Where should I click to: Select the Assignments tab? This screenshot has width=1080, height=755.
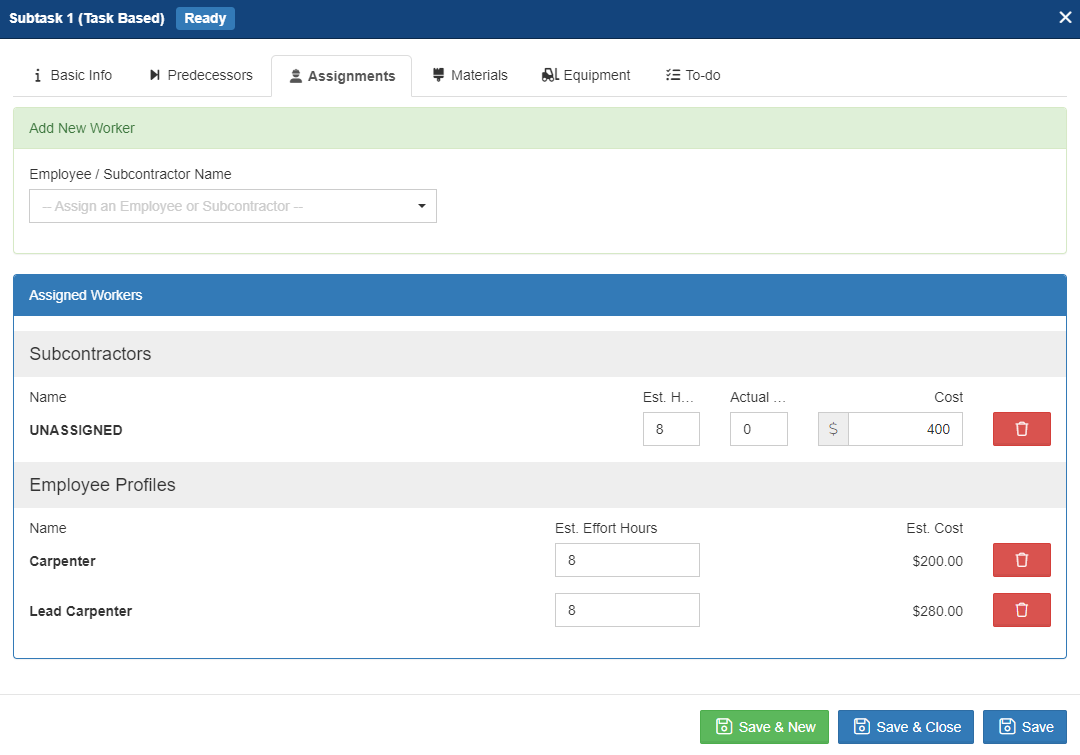click(341, 76)
